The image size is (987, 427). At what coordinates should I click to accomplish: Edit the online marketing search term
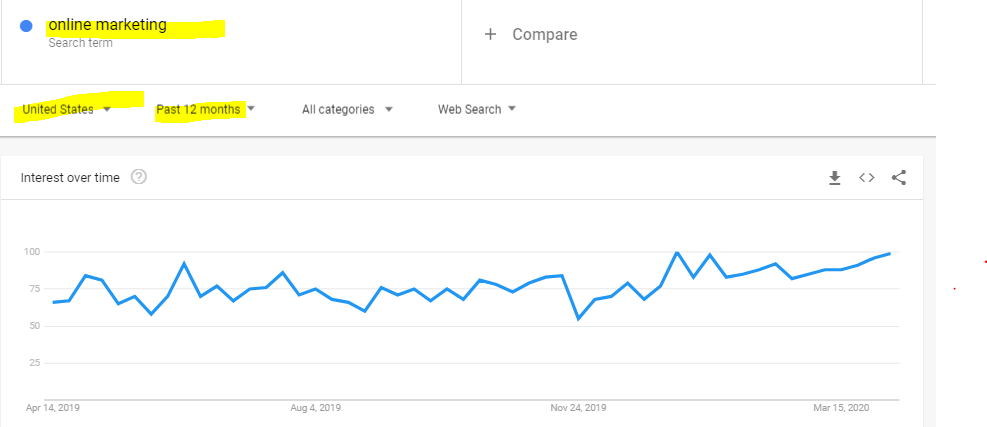point(108,25)
